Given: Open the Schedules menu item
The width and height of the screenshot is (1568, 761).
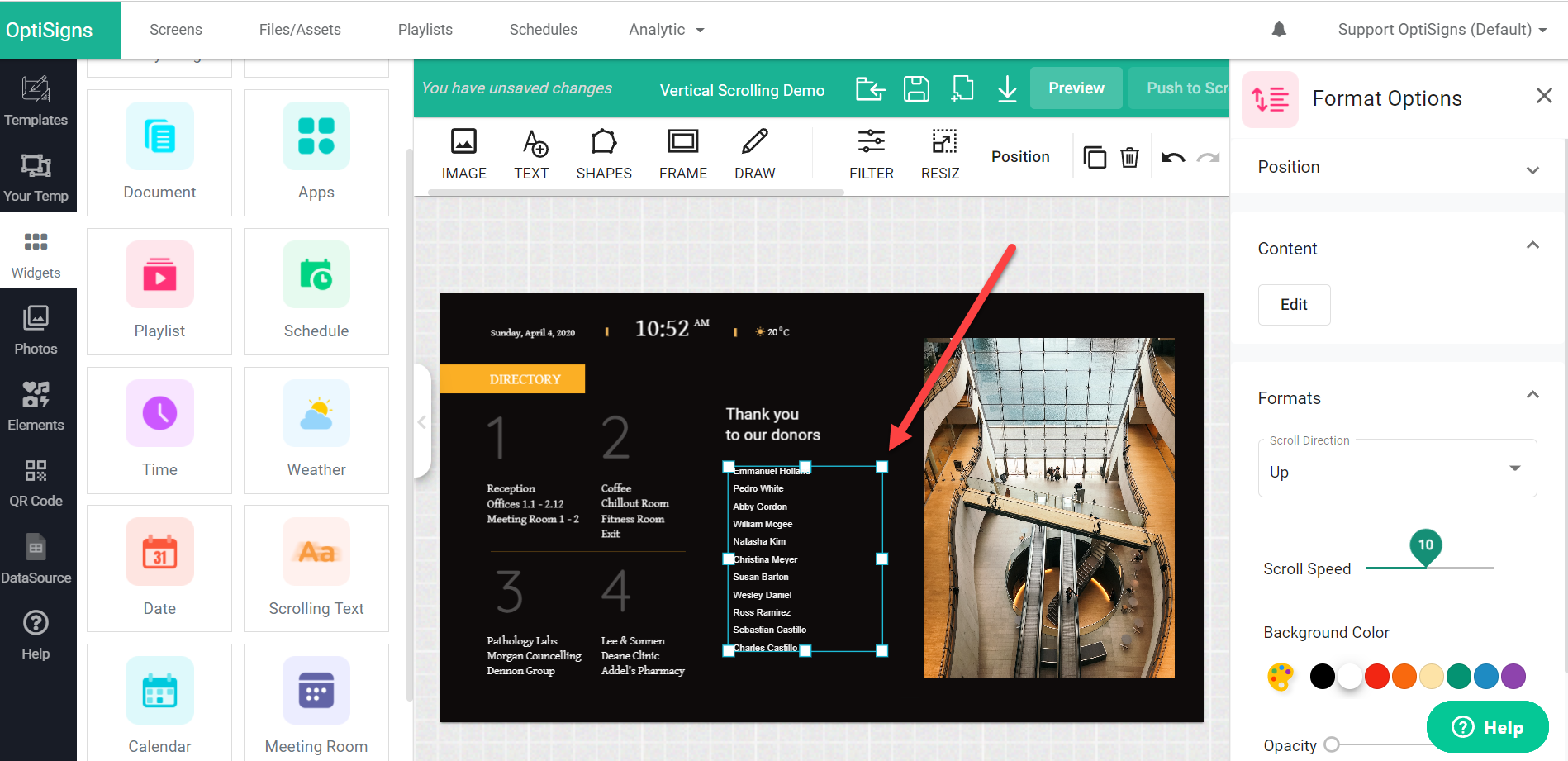Looking at the screenshot, I should coord(543,30).
